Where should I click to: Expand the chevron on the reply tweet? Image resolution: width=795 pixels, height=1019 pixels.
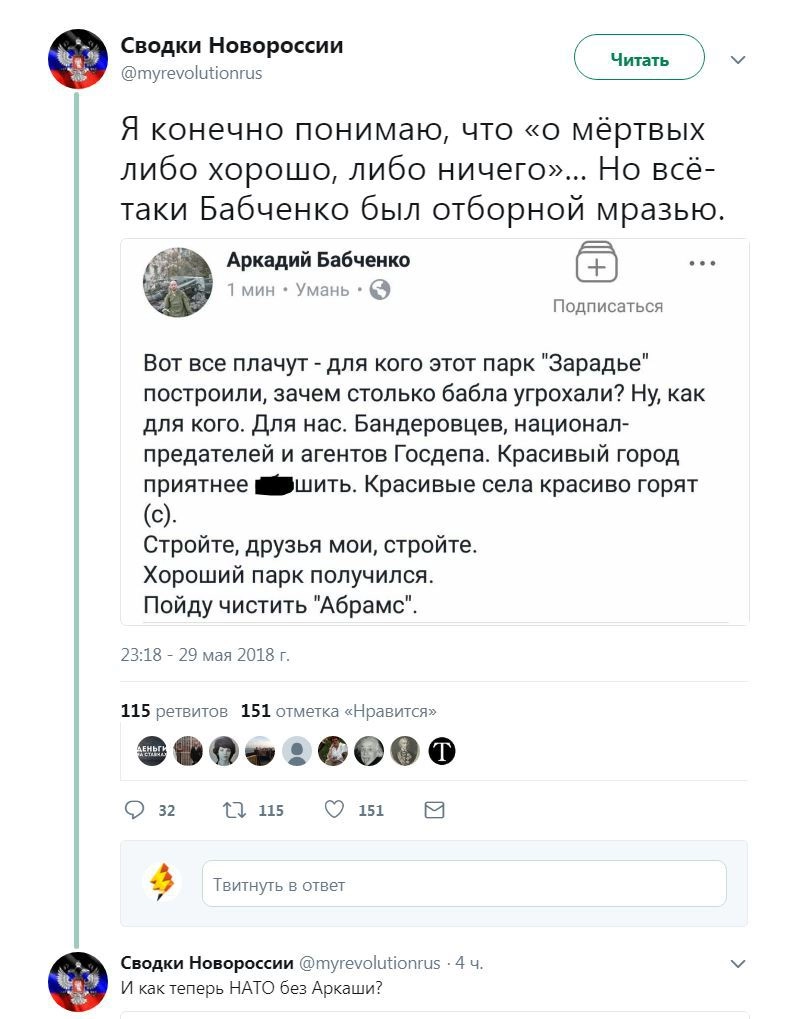(738, 964)
